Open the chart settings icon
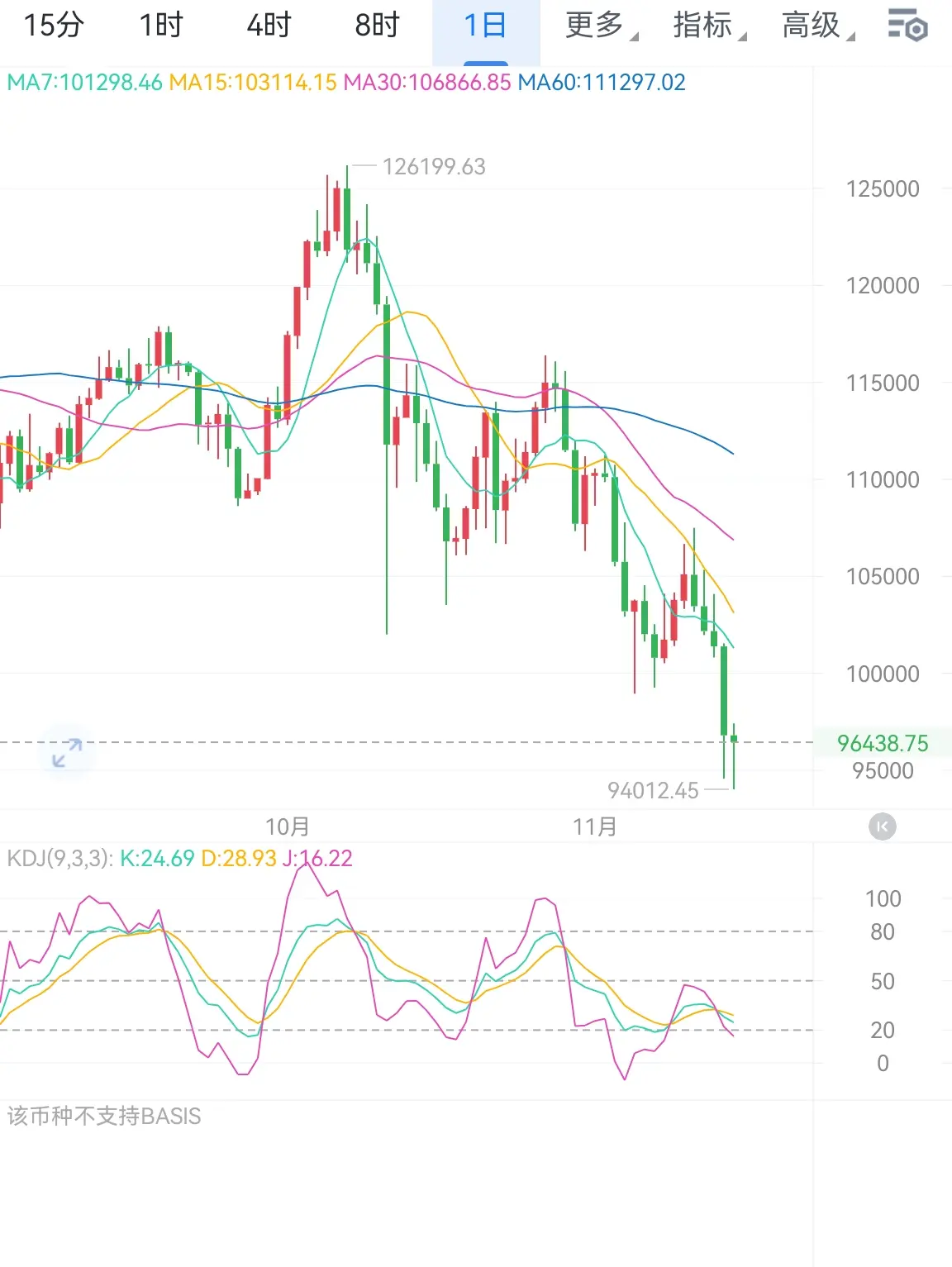952x1267 pixels. click(x=907, y=26)
